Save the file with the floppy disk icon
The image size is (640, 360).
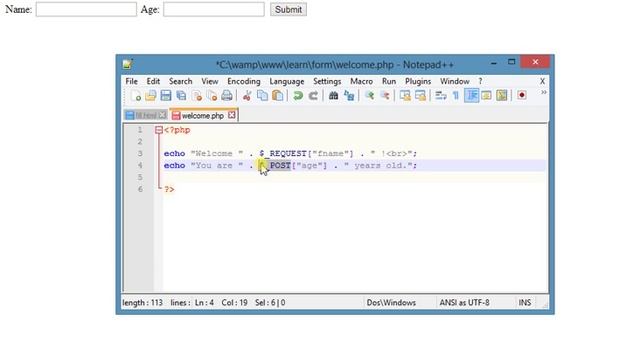coord(166,96)
